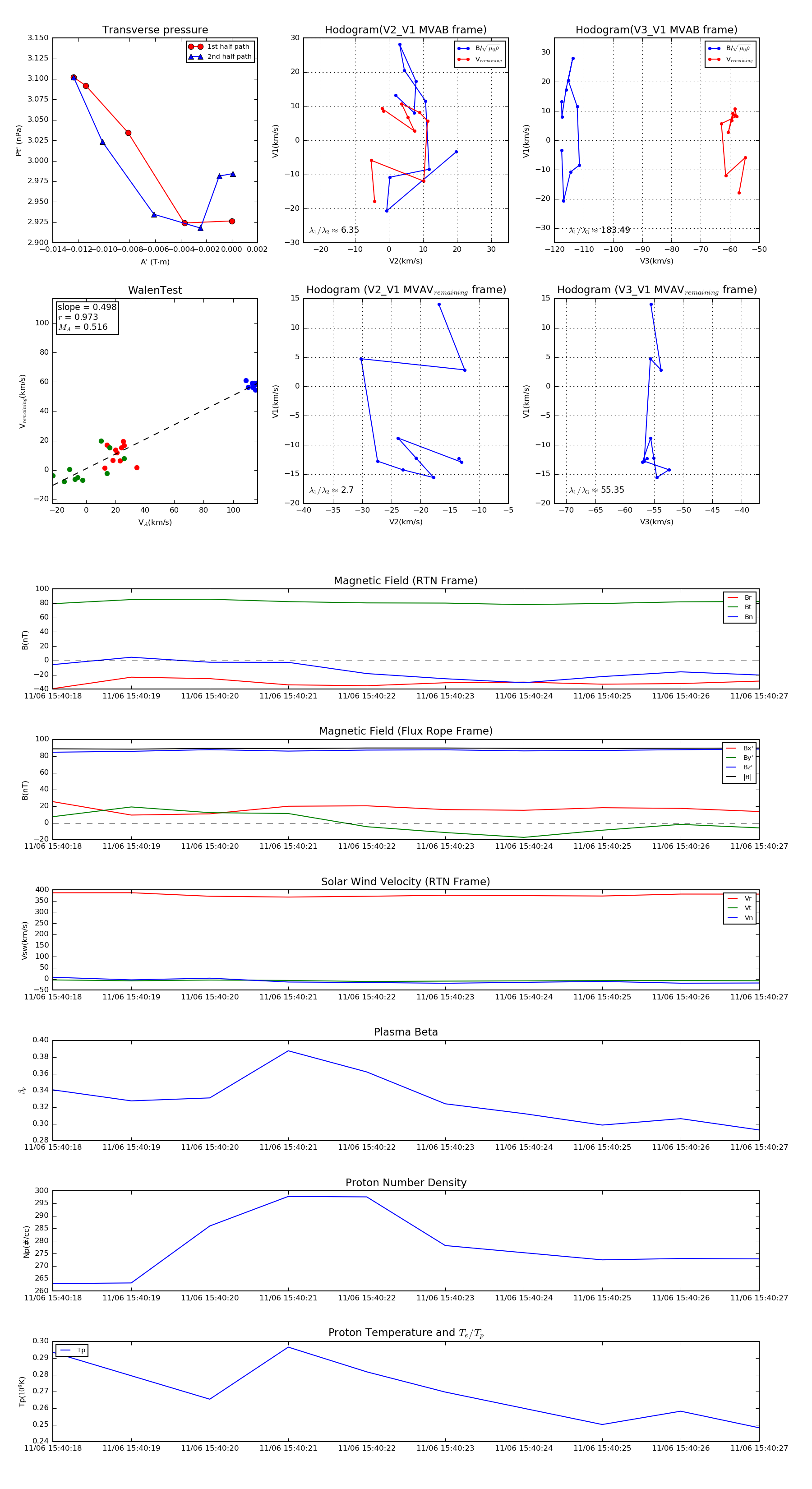The image size is (812, 1489).
Task: Click the 'Hodogram (V2_V1 MVAV remaining frame)' title
Action: 406,290
